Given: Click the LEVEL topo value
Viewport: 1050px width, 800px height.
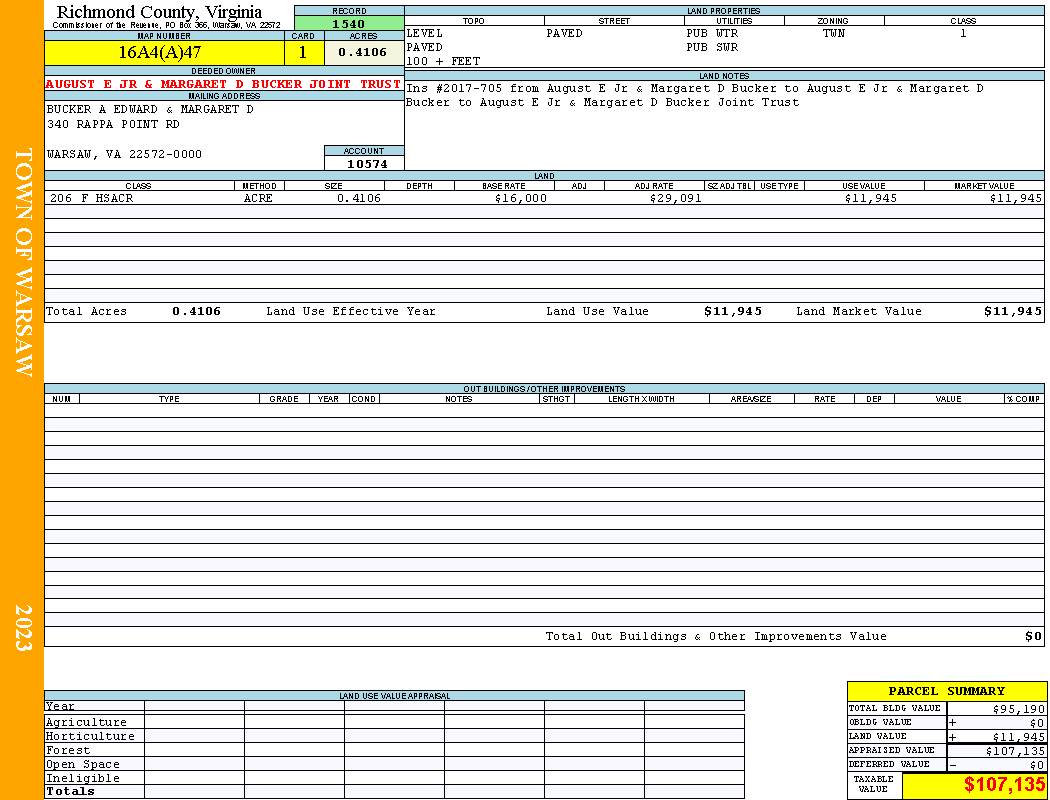Looking at the screenshot, I should coord(425,33).
